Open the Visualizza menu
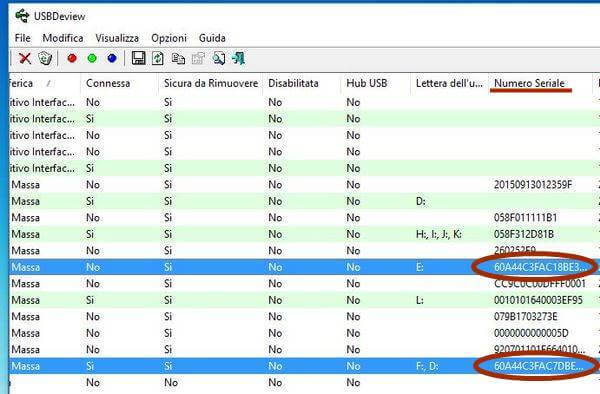The width and height of the screenshot is (600, 394). (117, 38)
